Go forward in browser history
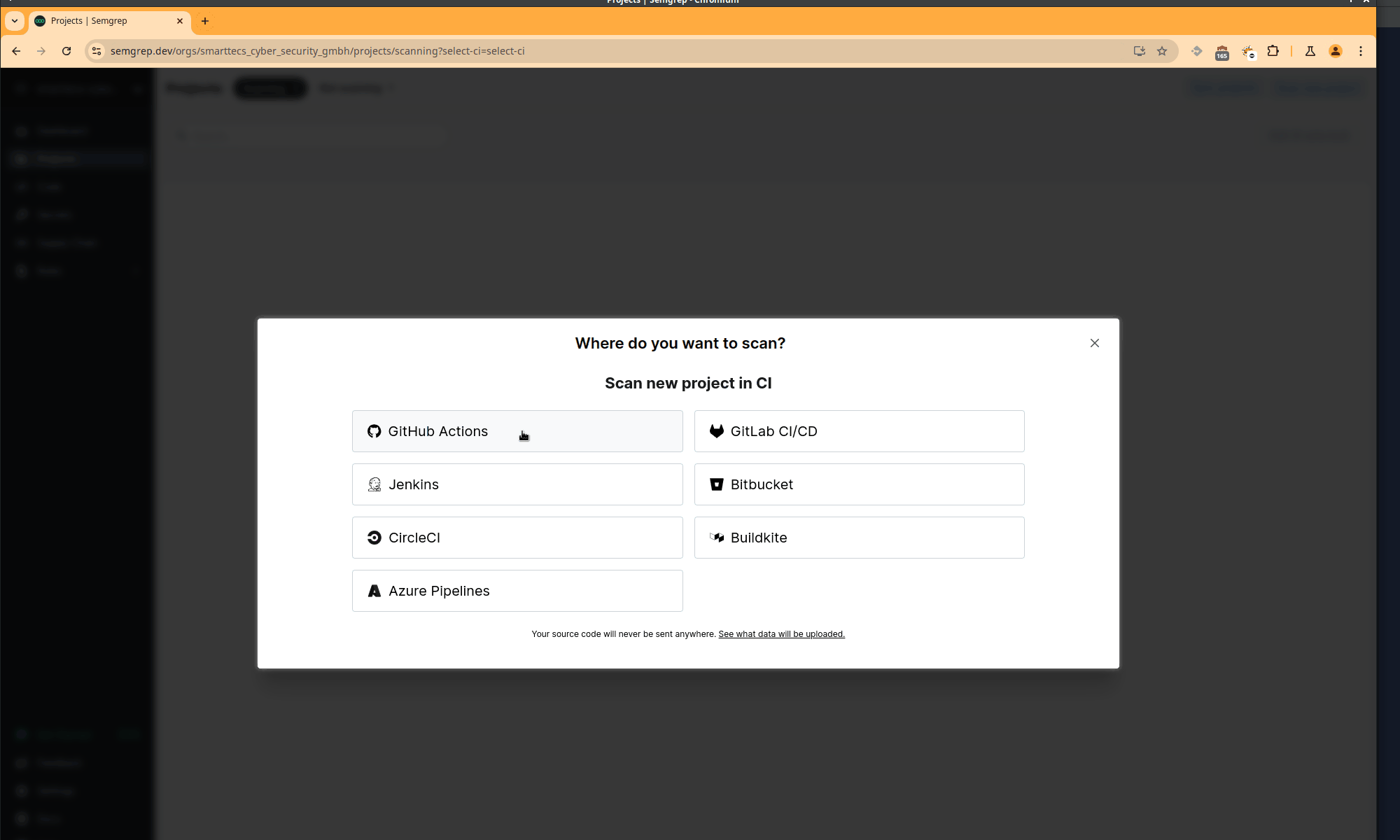1400x840 pixels. pos(41,51)
